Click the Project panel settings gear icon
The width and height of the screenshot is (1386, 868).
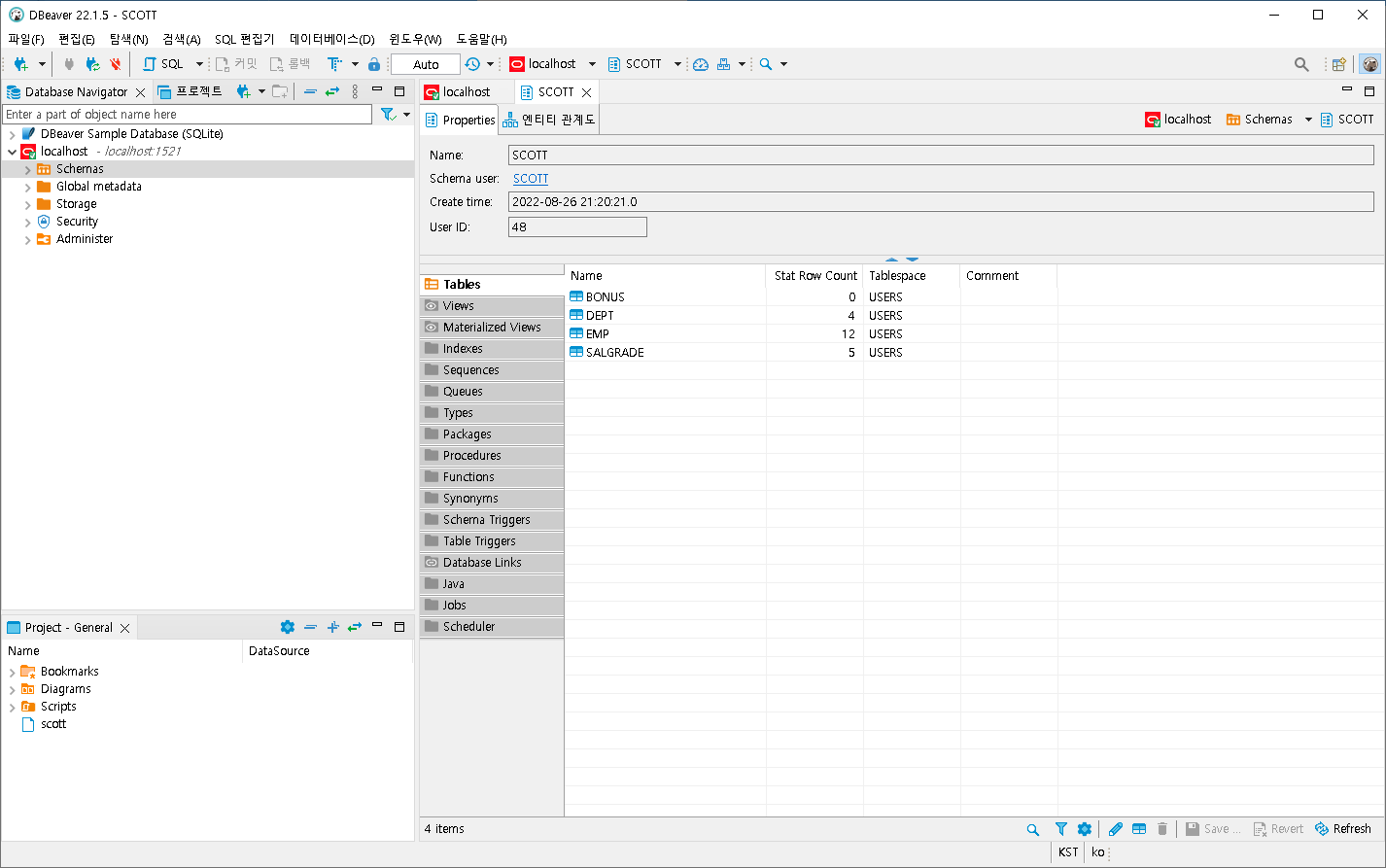point(287,627)
